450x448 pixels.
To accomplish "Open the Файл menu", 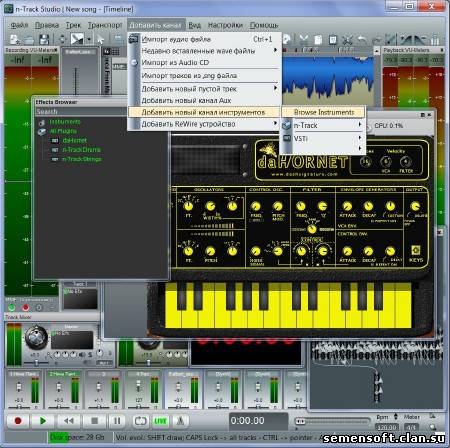I will [x=19, y=25].
